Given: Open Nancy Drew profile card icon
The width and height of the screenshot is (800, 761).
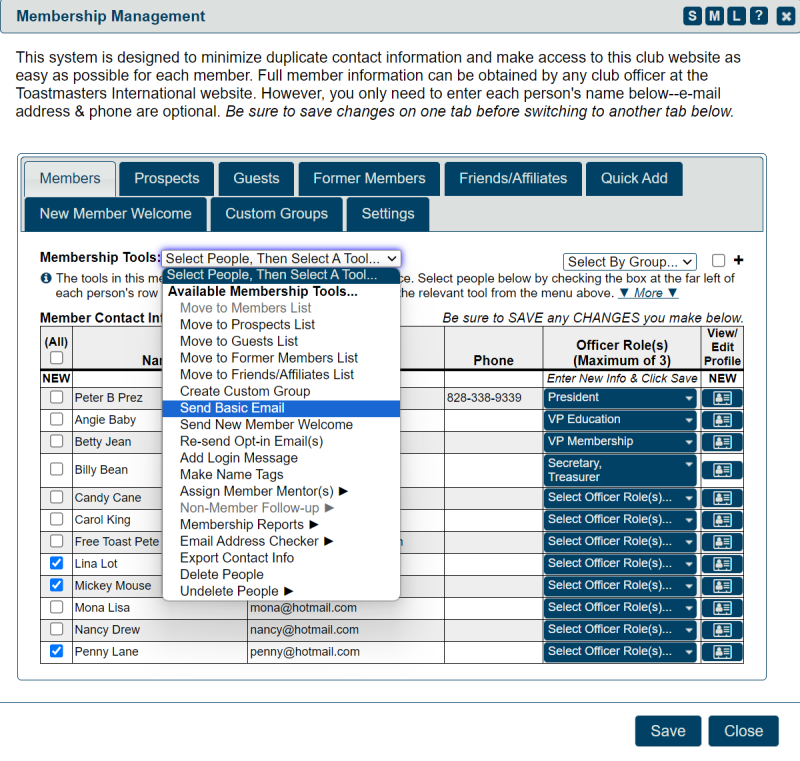Looking at the screenshot, I should [x=722, y=629].
